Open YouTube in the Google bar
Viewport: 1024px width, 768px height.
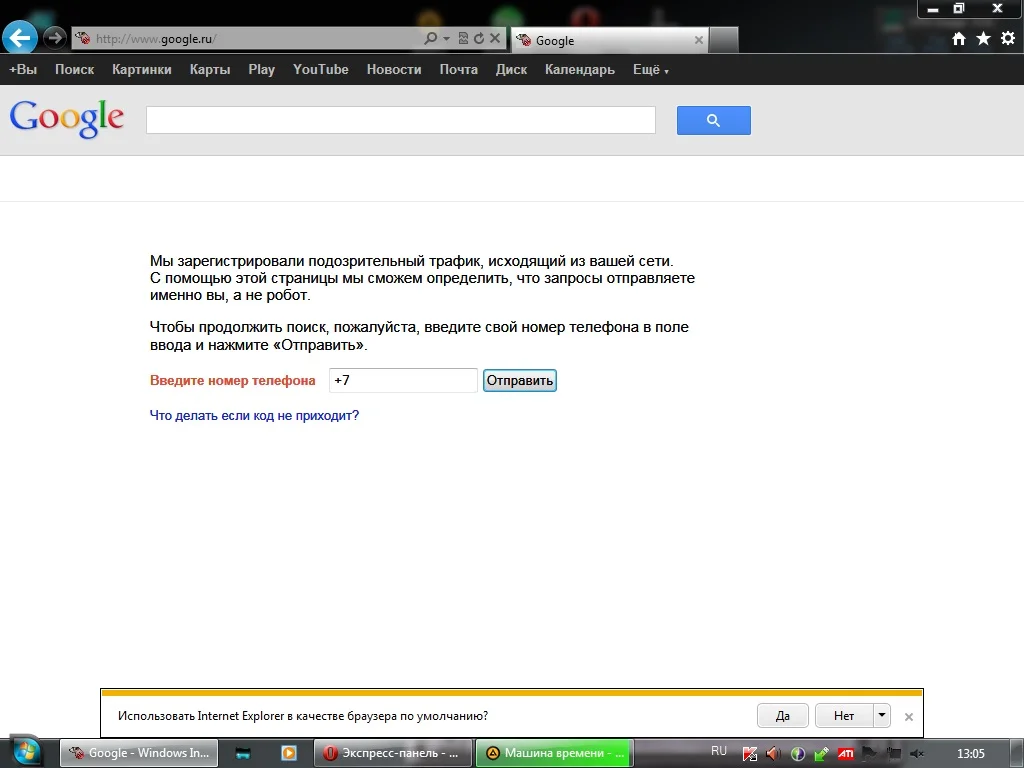click(x=321, y=69)
